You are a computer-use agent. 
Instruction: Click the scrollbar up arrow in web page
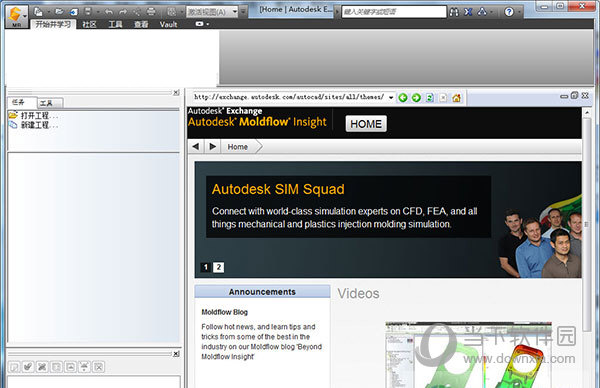click(x=587, y=113)
